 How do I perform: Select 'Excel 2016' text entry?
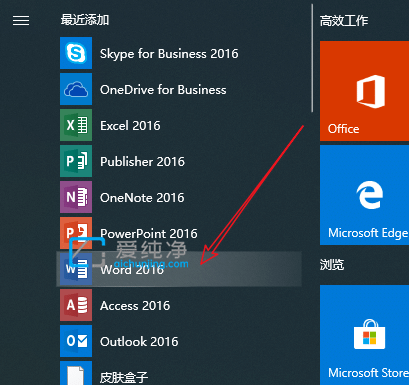tap(130, 126)
